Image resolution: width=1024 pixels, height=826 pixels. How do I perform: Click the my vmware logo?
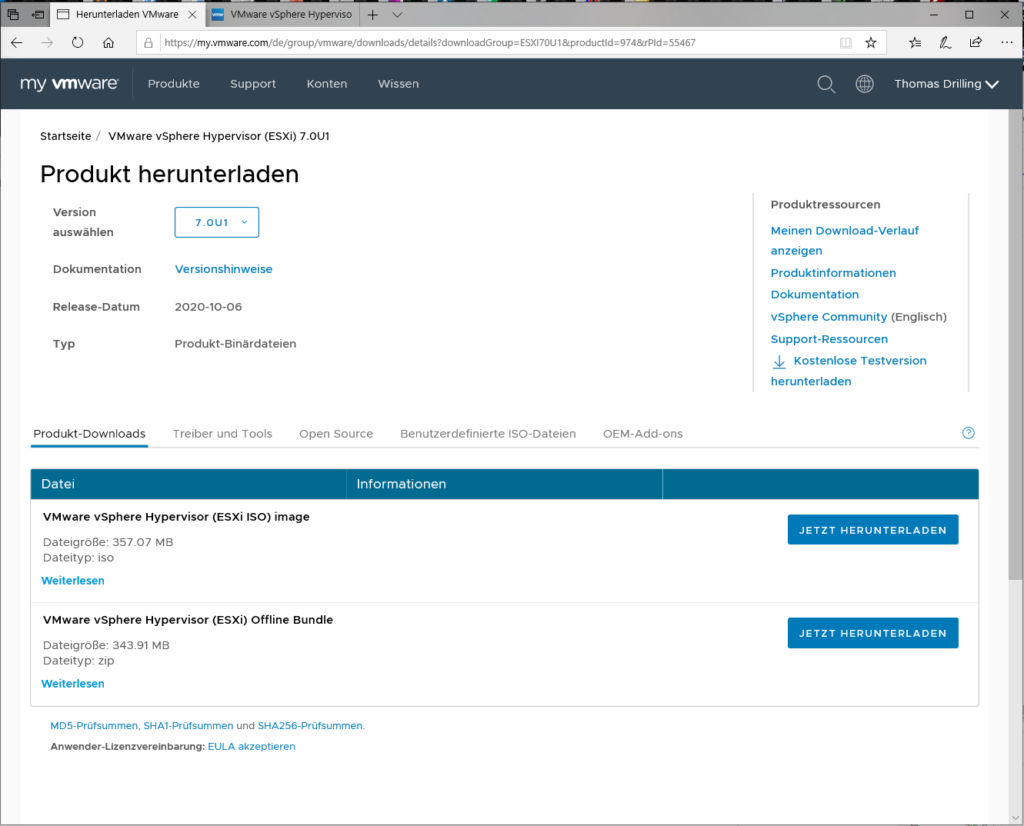pyautogui.click(x=69, y=84)
